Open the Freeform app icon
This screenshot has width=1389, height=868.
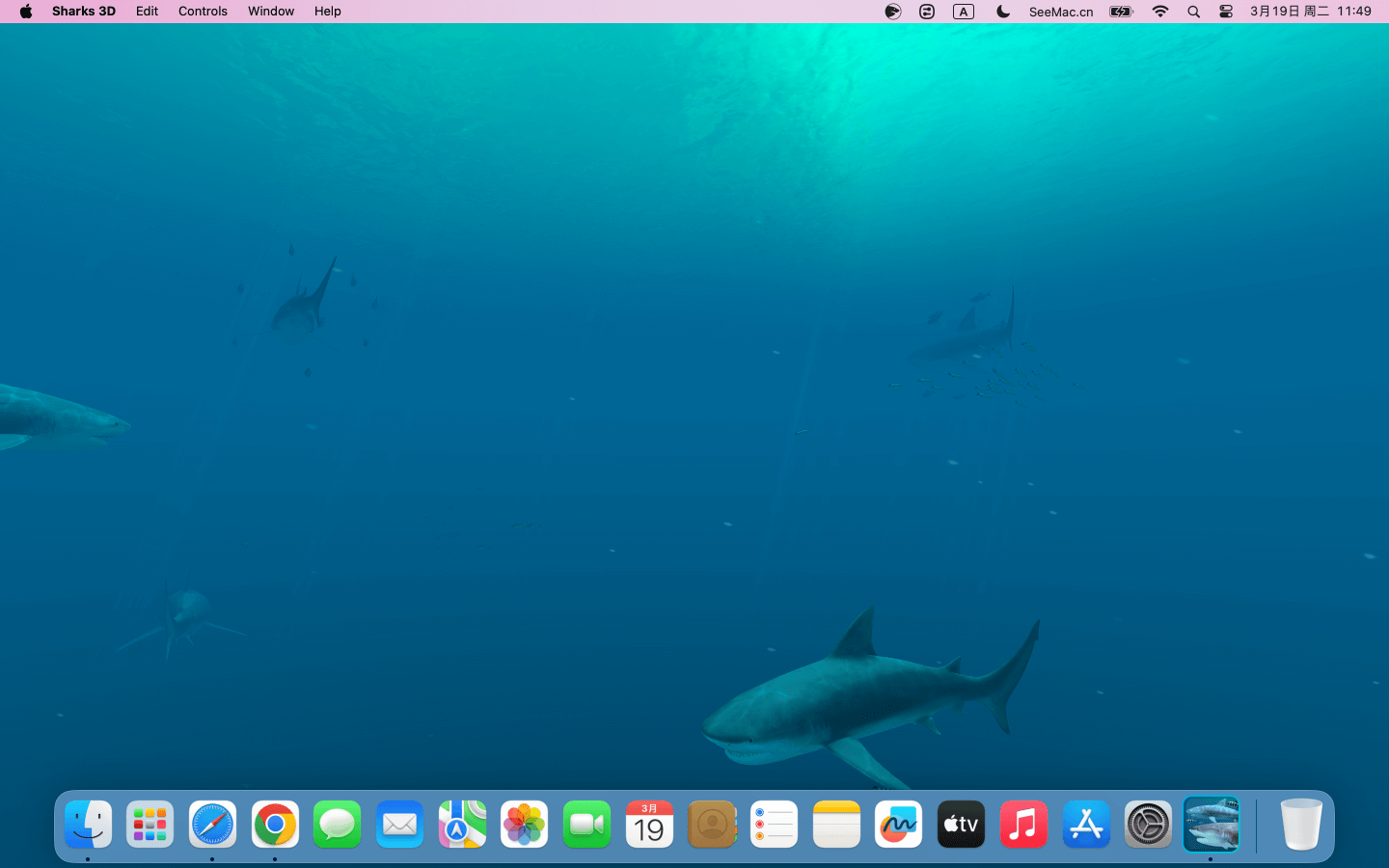click(x=898, y=825)
